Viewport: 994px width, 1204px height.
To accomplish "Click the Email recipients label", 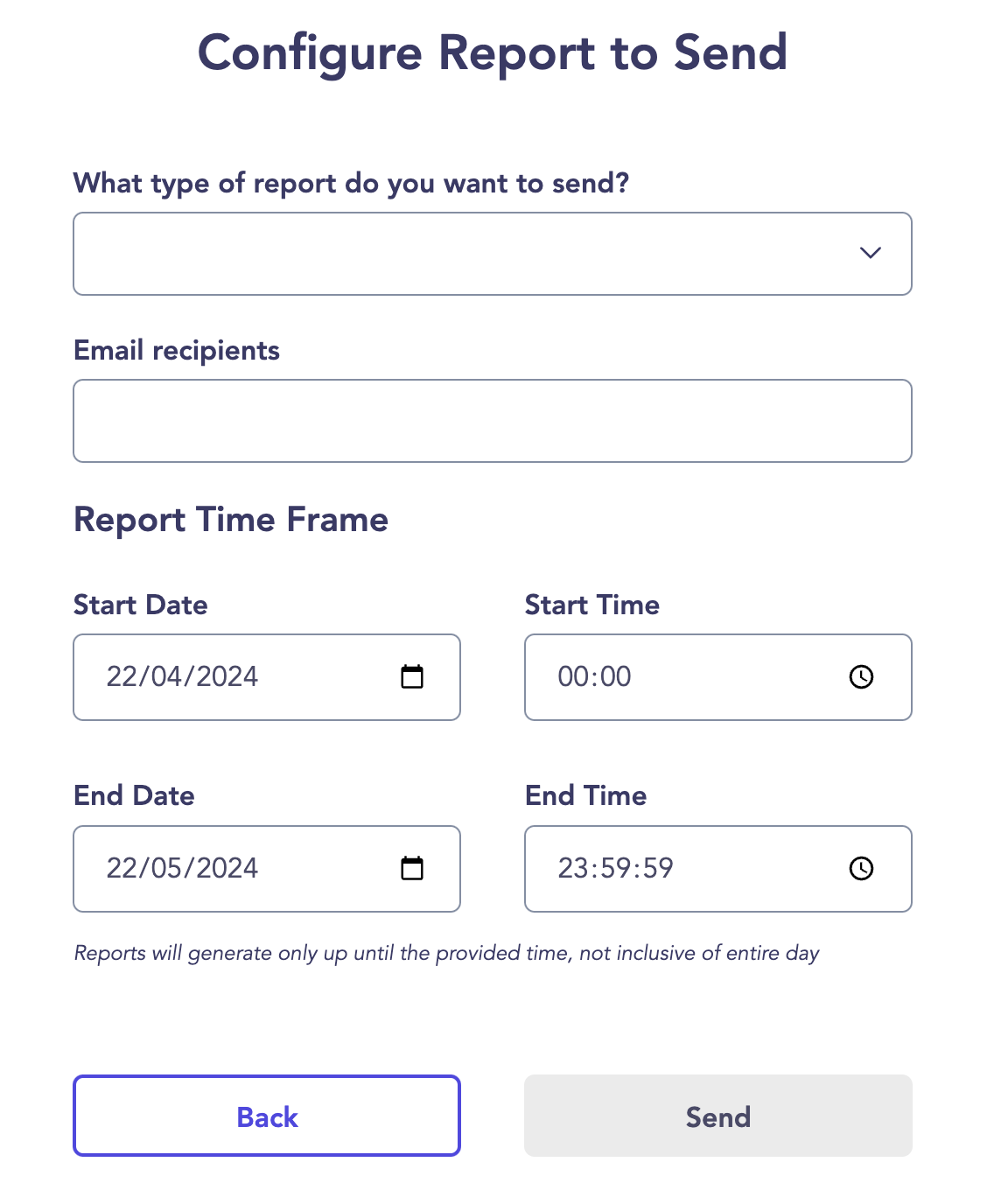I will click(x=177, y=350).
